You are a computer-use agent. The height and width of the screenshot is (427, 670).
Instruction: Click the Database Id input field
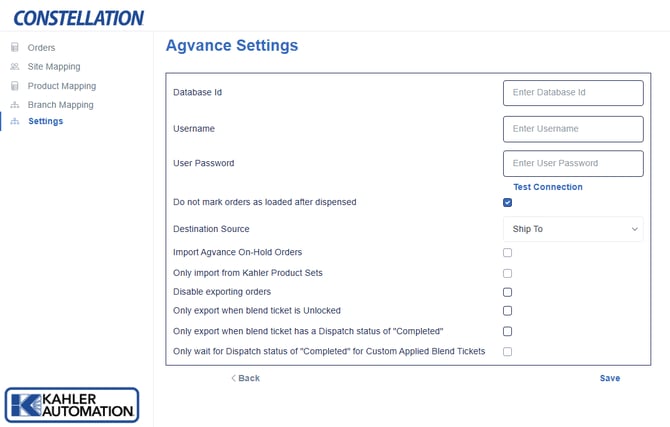(x=573, y=93)
